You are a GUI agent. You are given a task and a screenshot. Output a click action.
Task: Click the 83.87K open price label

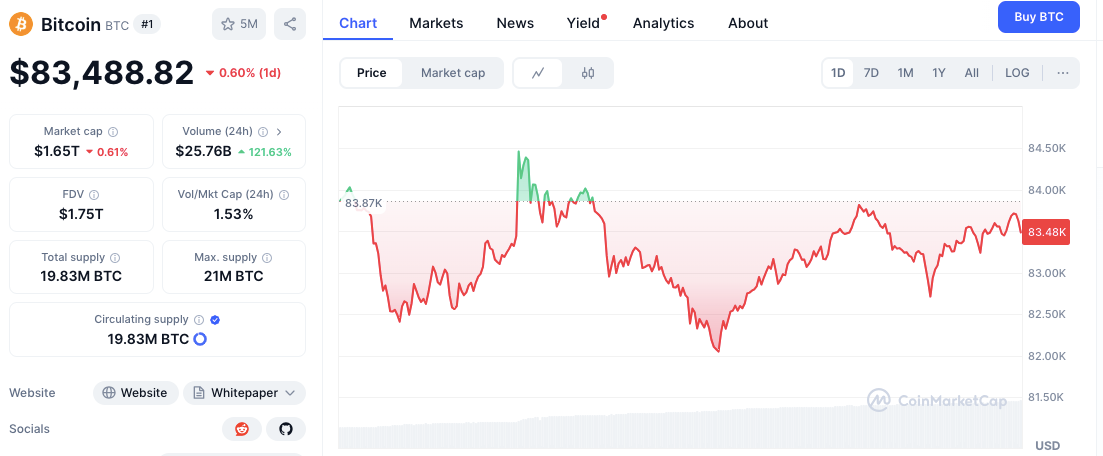tap(363, 203)
